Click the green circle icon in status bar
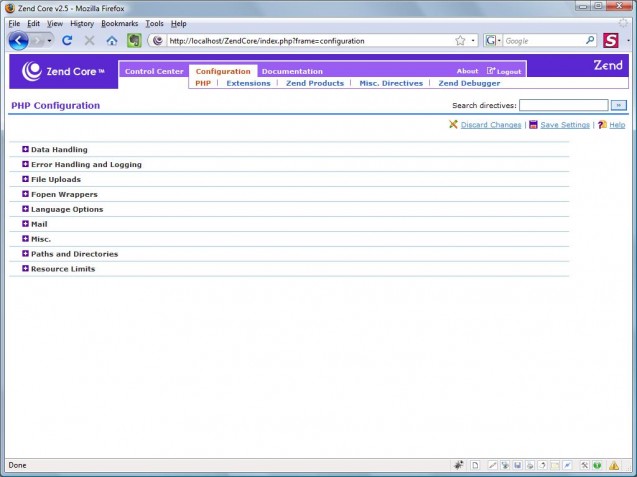Image resolution: width=637 pixels, height=477 pixels. coord(597,465)
